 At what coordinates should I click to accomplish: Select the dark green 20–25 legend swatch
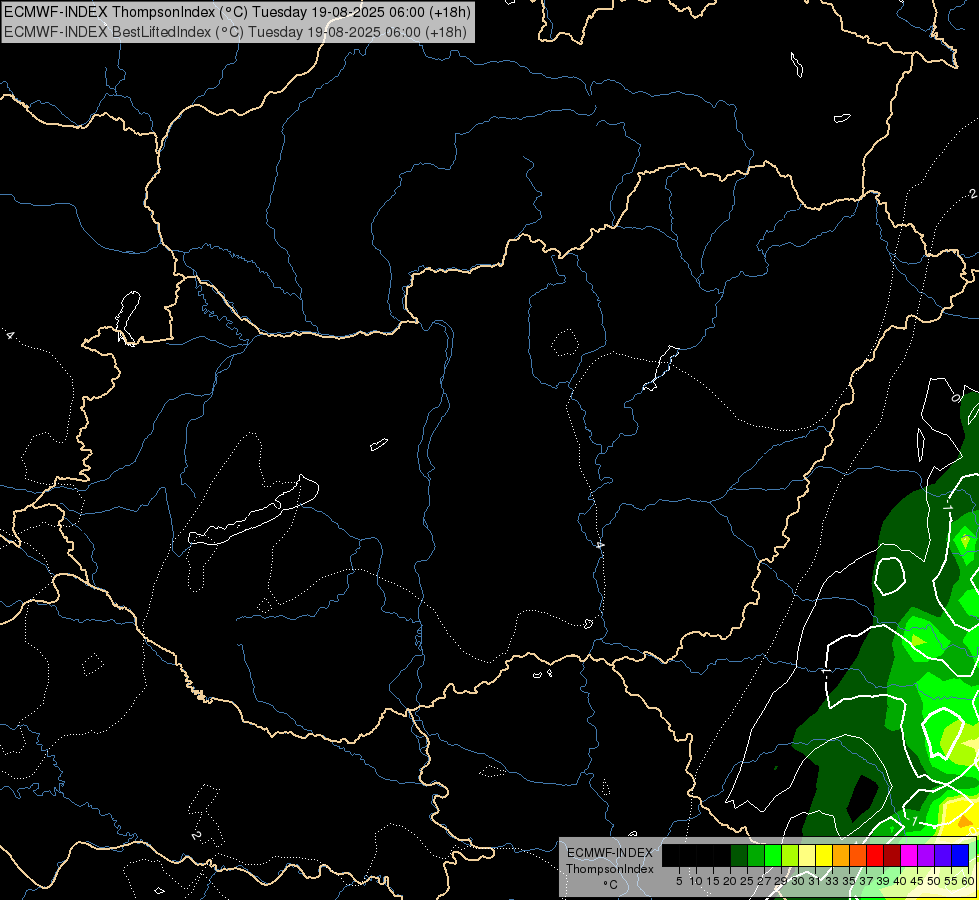(x=739, y=855)
